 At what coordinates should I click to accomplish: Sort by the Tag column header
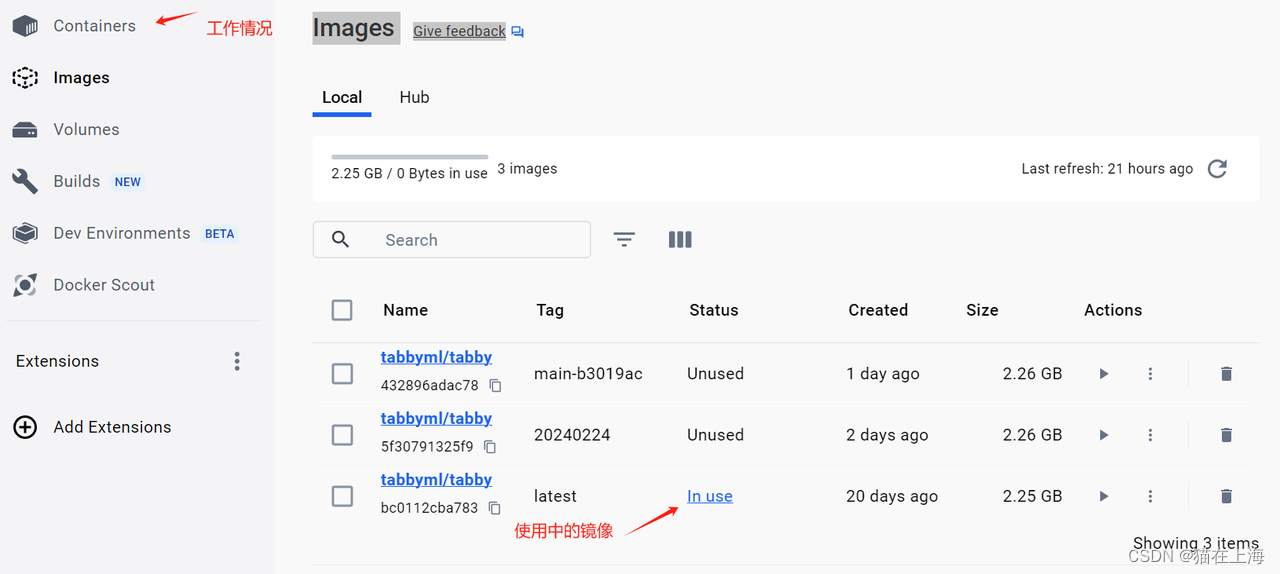pos(550,310)
